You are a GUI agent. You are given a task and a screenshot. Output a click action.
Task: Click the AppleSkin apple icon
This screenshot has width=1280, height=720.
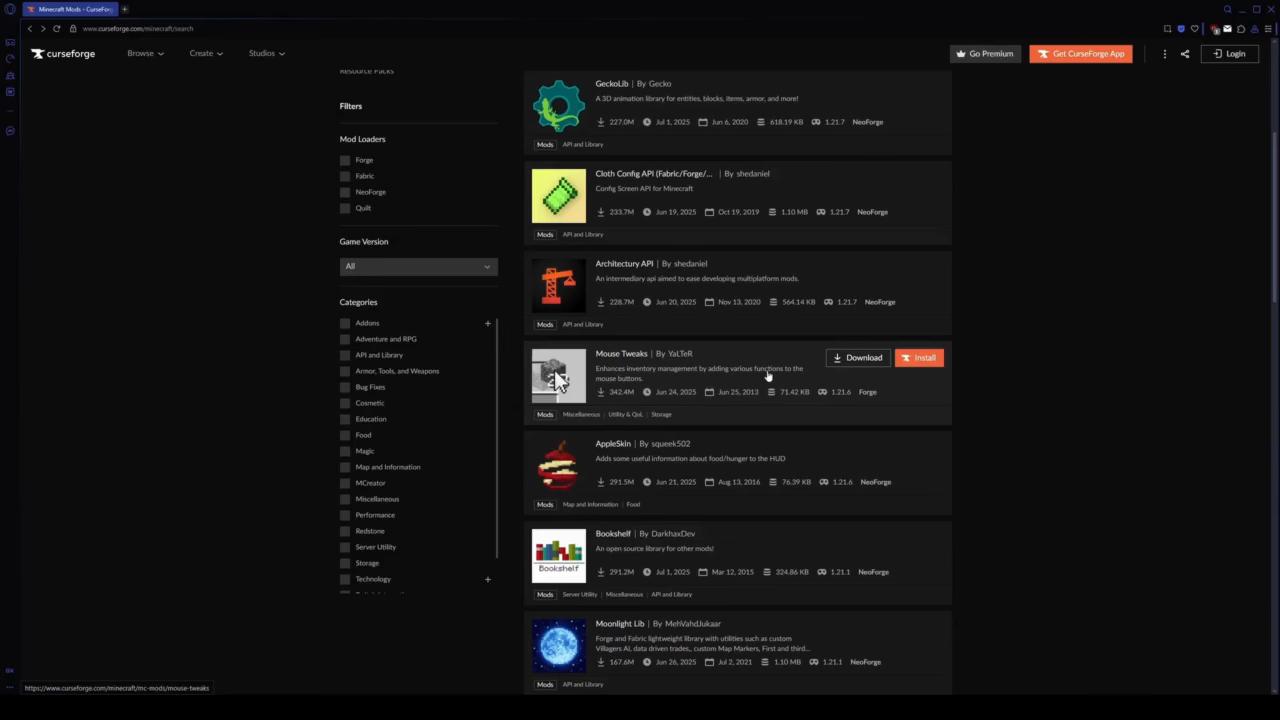[558, 466]
